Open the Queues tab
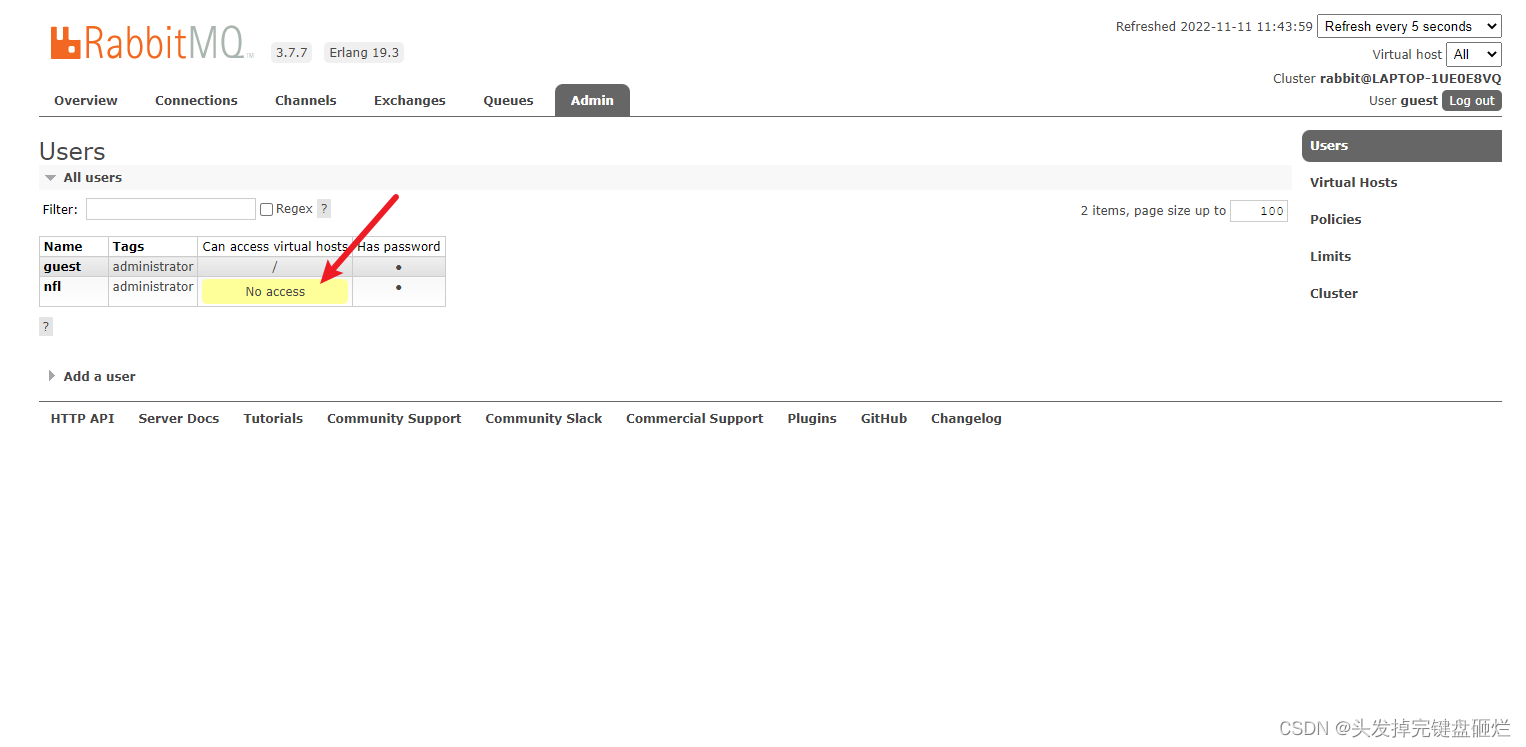This screenshot has height=747, width=1526. (508, 100)
